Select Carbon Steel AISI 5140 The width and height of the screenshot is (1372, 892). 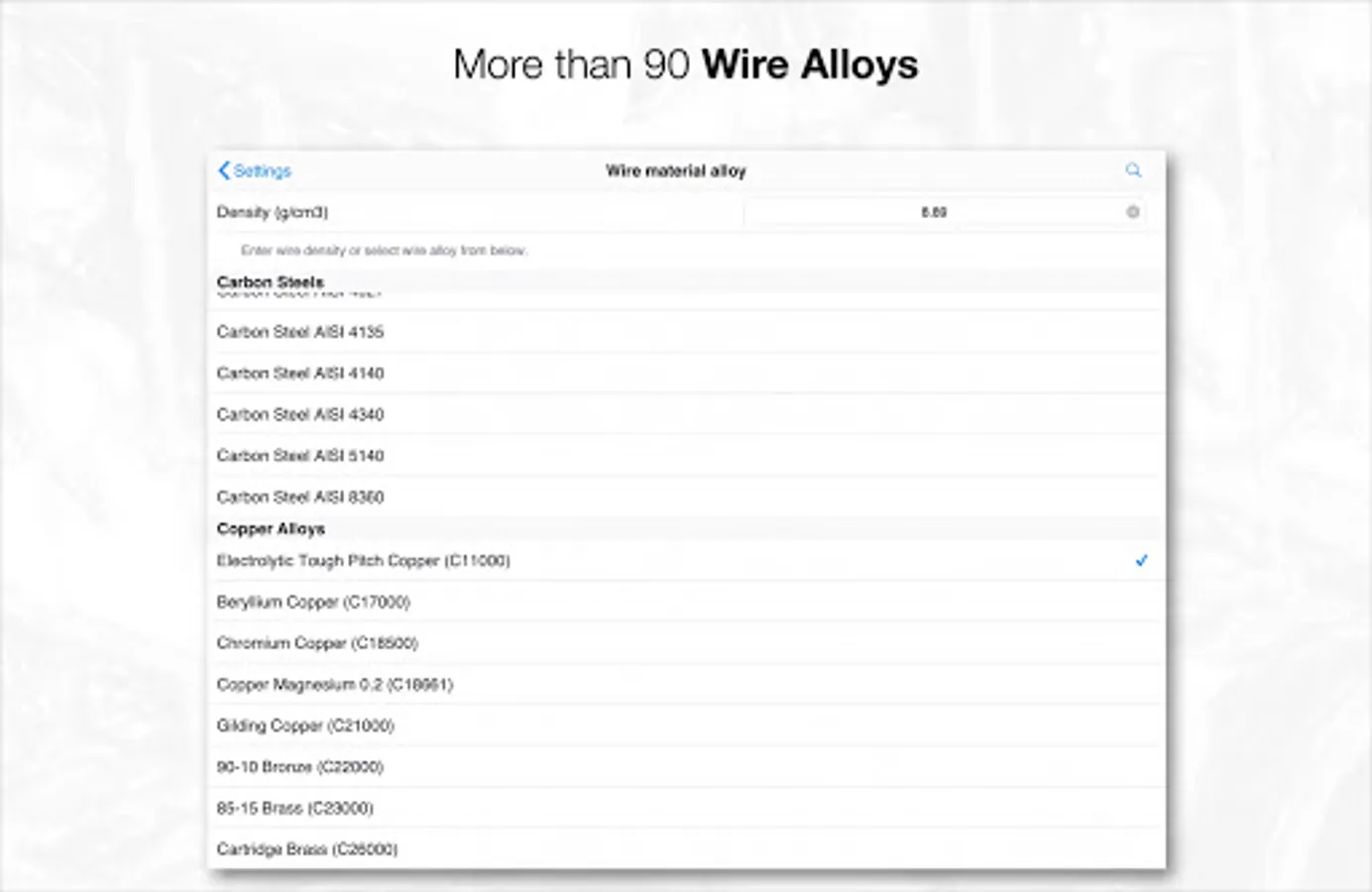click(299, 456)
